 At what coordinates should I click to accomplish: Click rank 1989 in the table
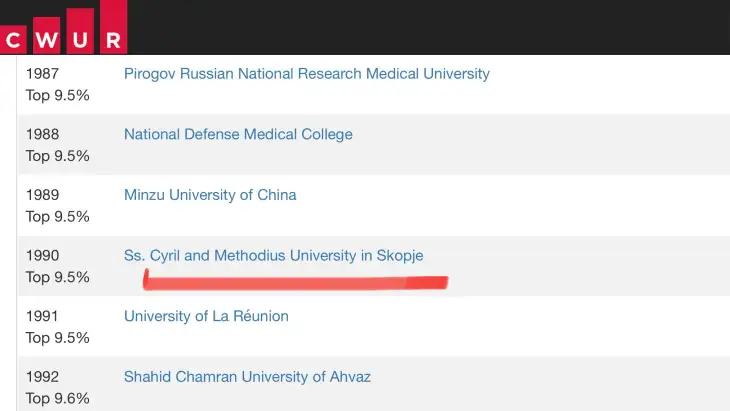point(42,195)
